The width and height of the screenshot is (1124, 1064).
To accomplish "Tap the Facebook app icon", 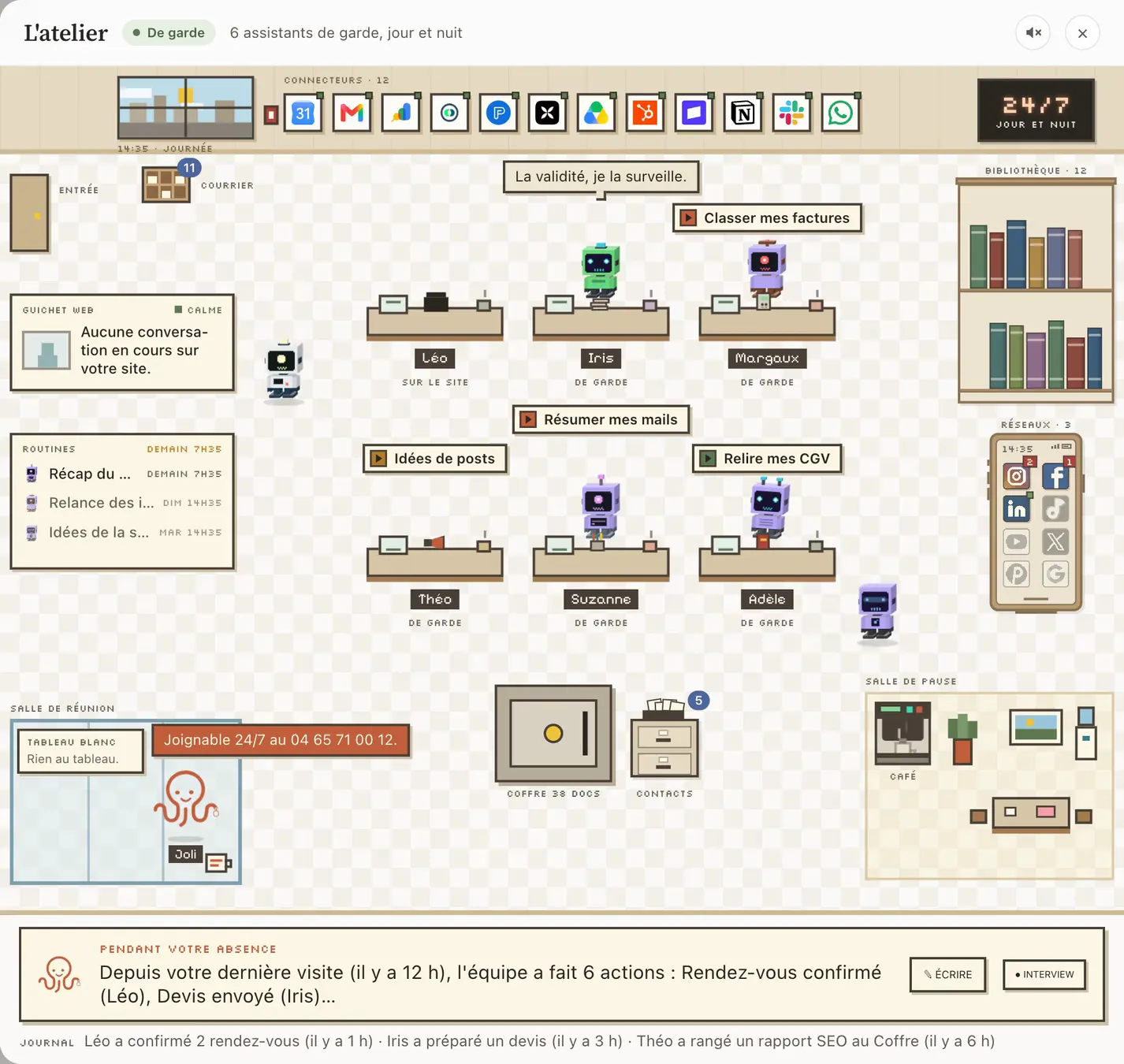I will point(1055,476).
